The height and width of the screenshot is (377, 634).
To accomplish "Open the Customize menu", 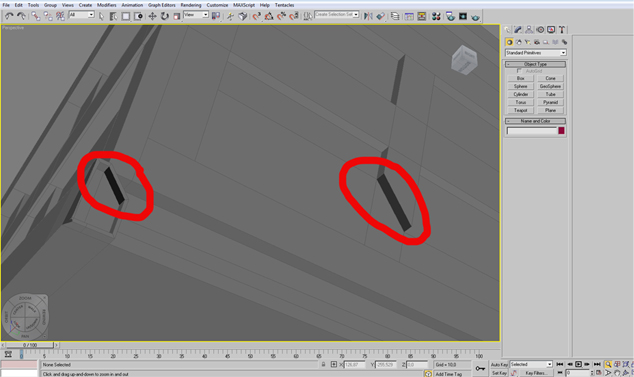I will click(218, 5).
